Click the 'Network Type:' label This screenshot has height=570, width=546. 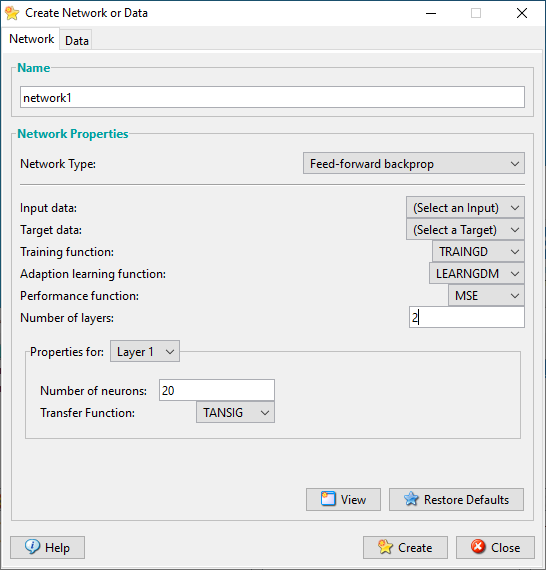pyautogui.click(x=58, y=164)
